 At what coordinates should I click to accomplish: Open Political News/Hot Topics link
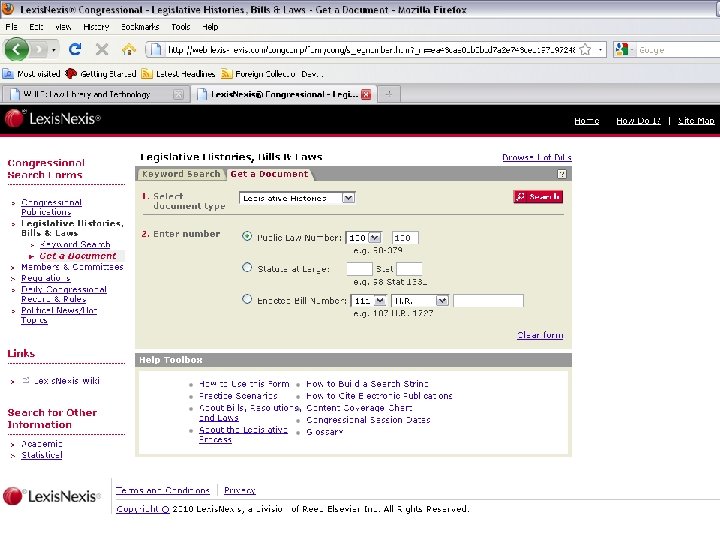(x=59, y=315)
